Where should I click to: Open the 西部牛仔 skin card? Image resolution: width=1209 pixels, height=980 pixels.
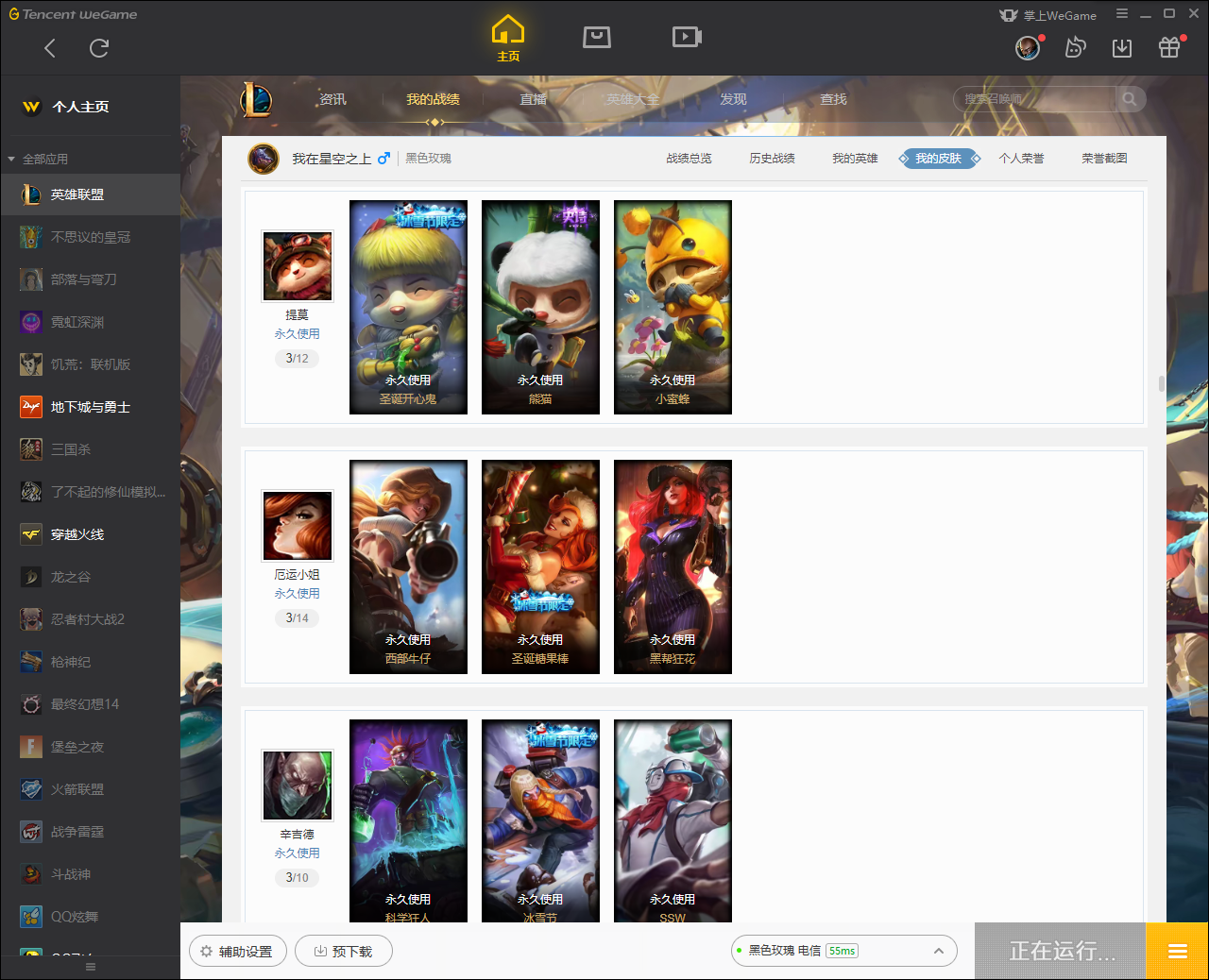pyautogui.click(x=408, y=566)
